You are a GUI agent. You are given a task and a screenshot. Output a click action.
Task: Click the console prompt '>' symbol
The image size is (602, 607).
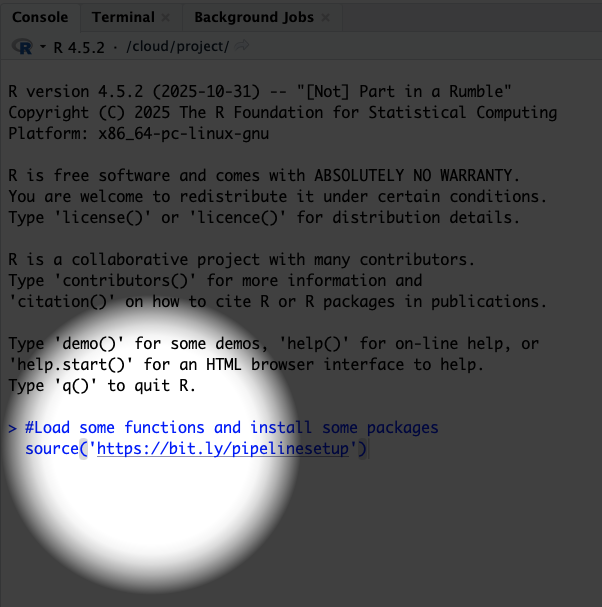12,428
